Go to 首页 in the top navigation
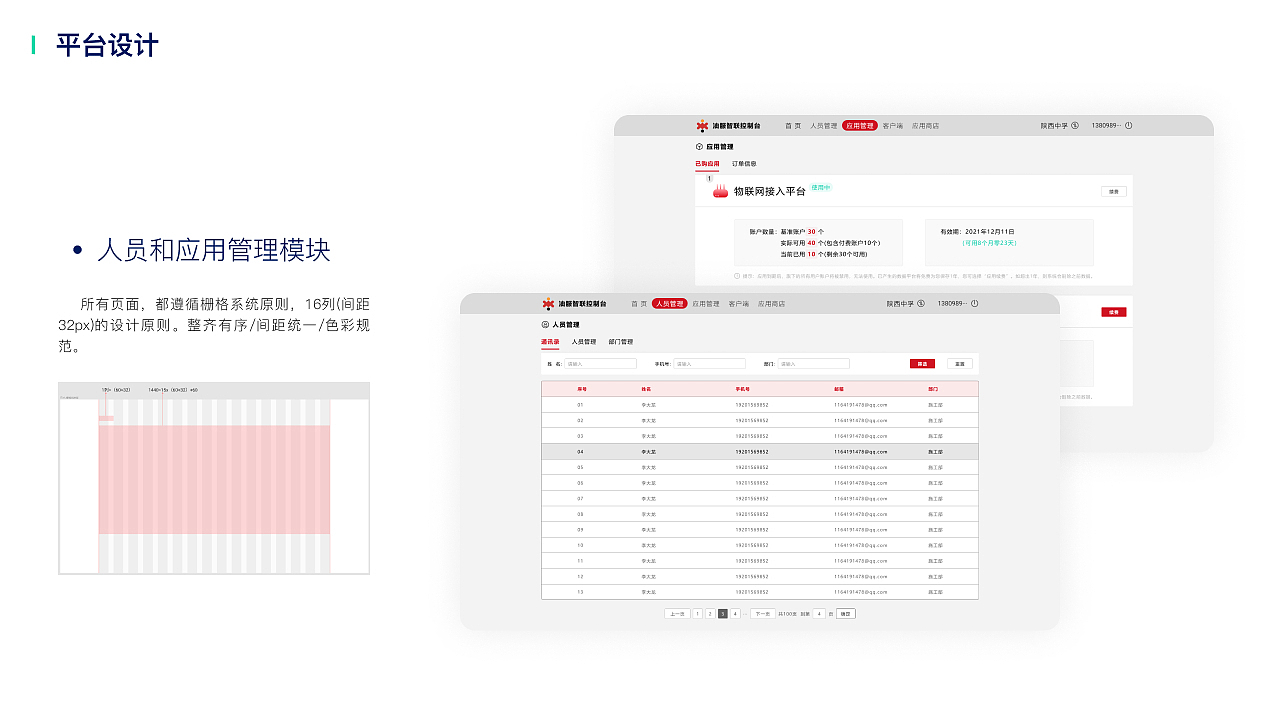The image size is (1280, 706). [640, 303]
